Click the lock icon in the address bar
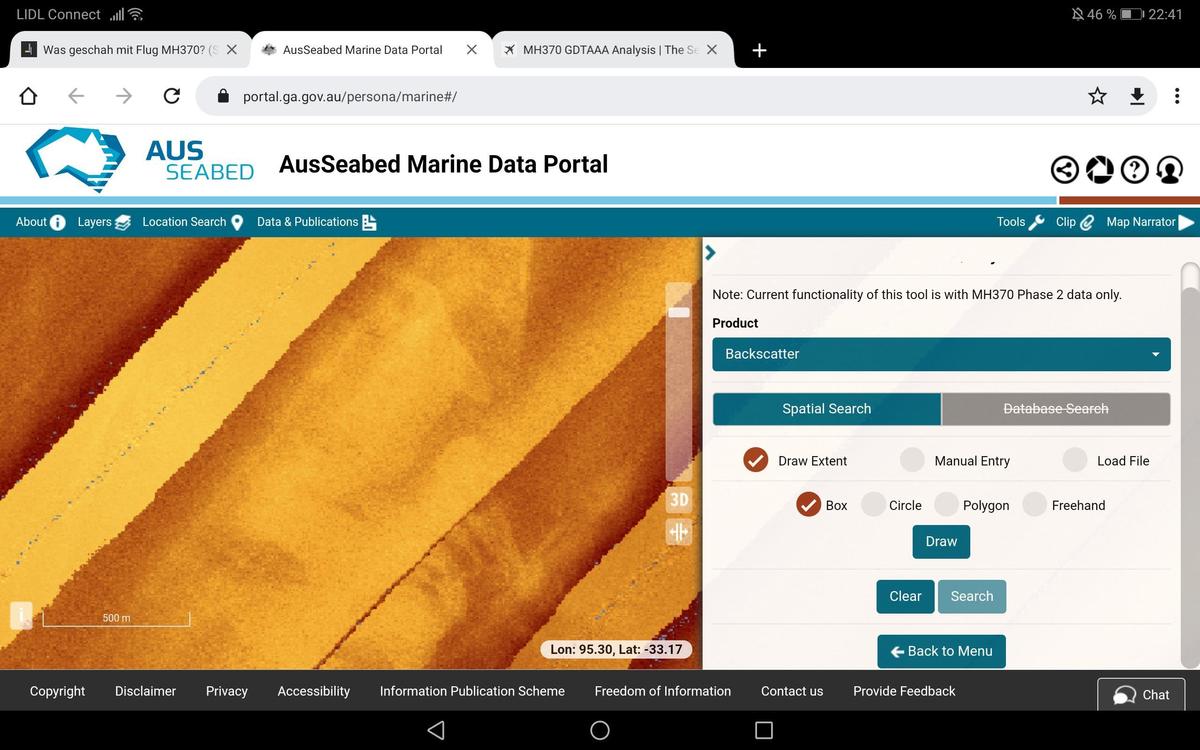1200x750 pixels. [223, 97]
